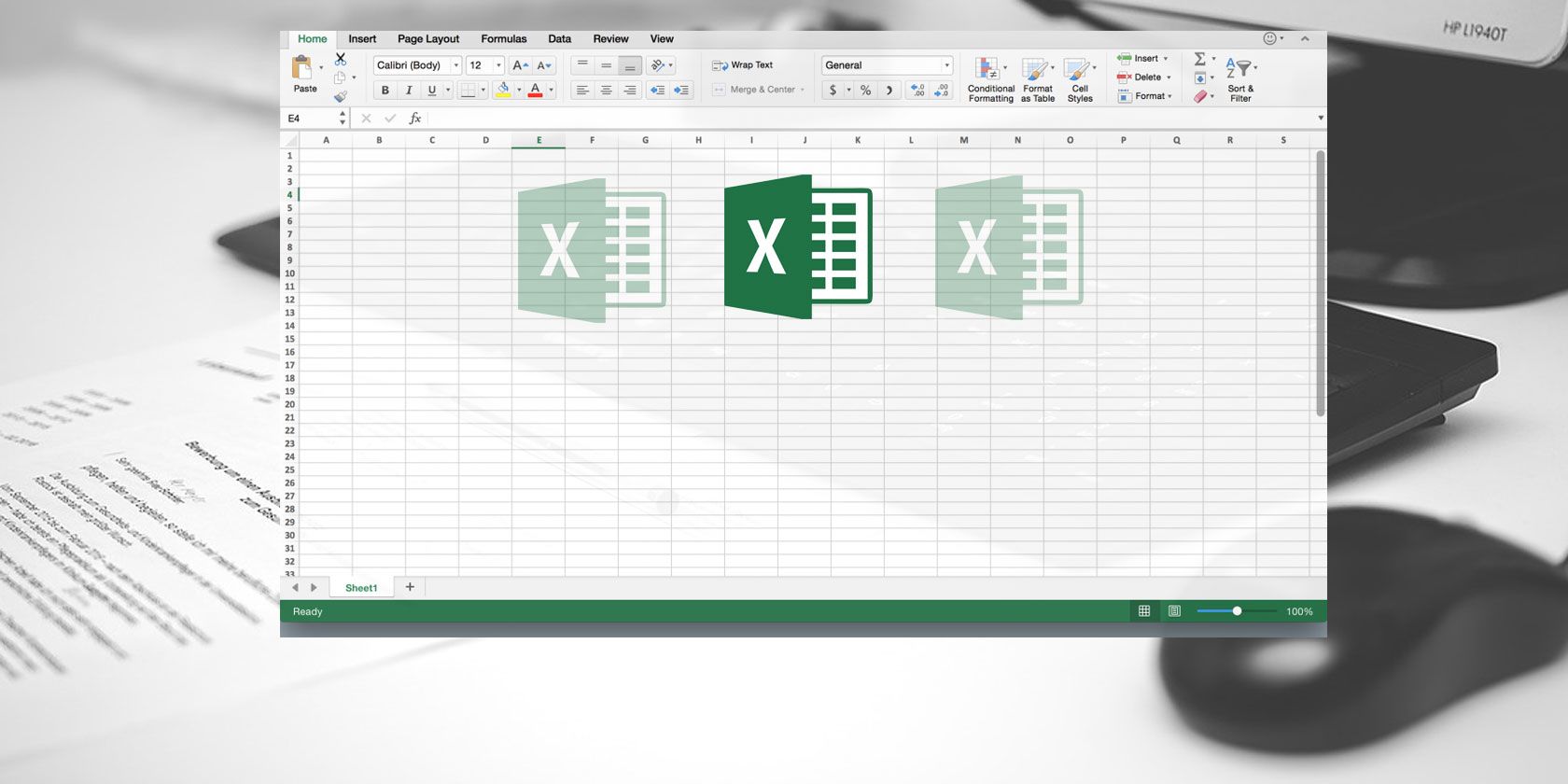Image resolution: width=1568 pixels, height=784 pixels.
Task: Toggle top vertical alignment
Action: 582,65
